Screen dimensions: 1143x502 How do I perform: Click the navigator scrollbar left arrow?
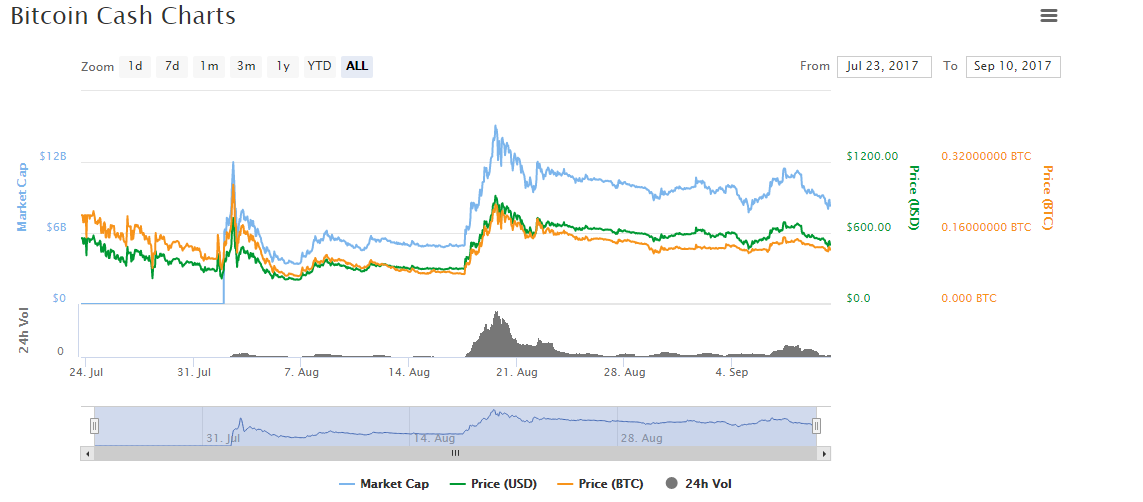pos(87,453)
